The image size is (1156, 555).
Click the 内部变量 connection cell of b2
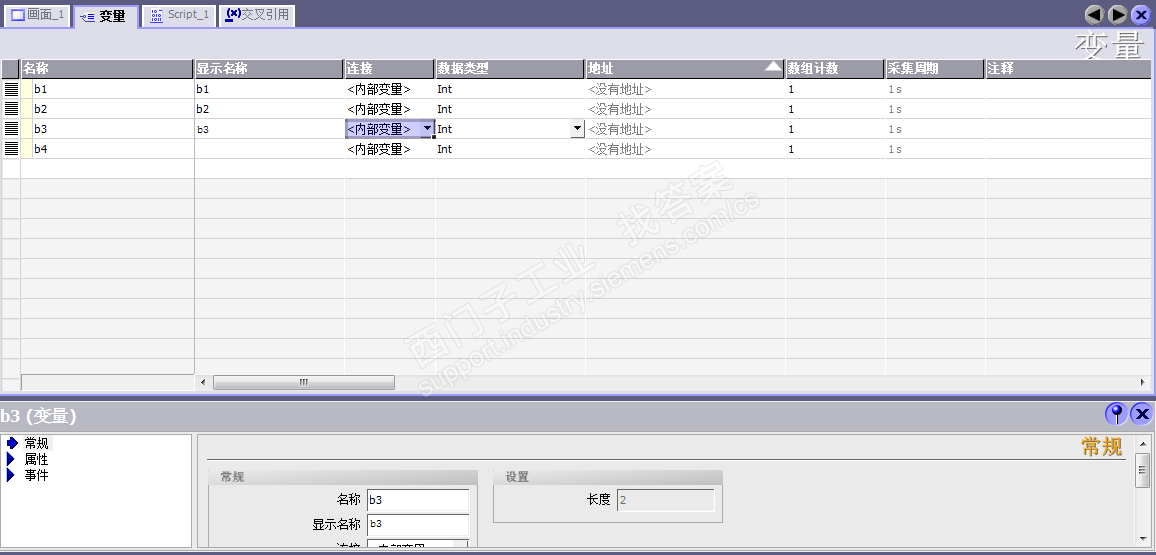(x=389, y=109)
